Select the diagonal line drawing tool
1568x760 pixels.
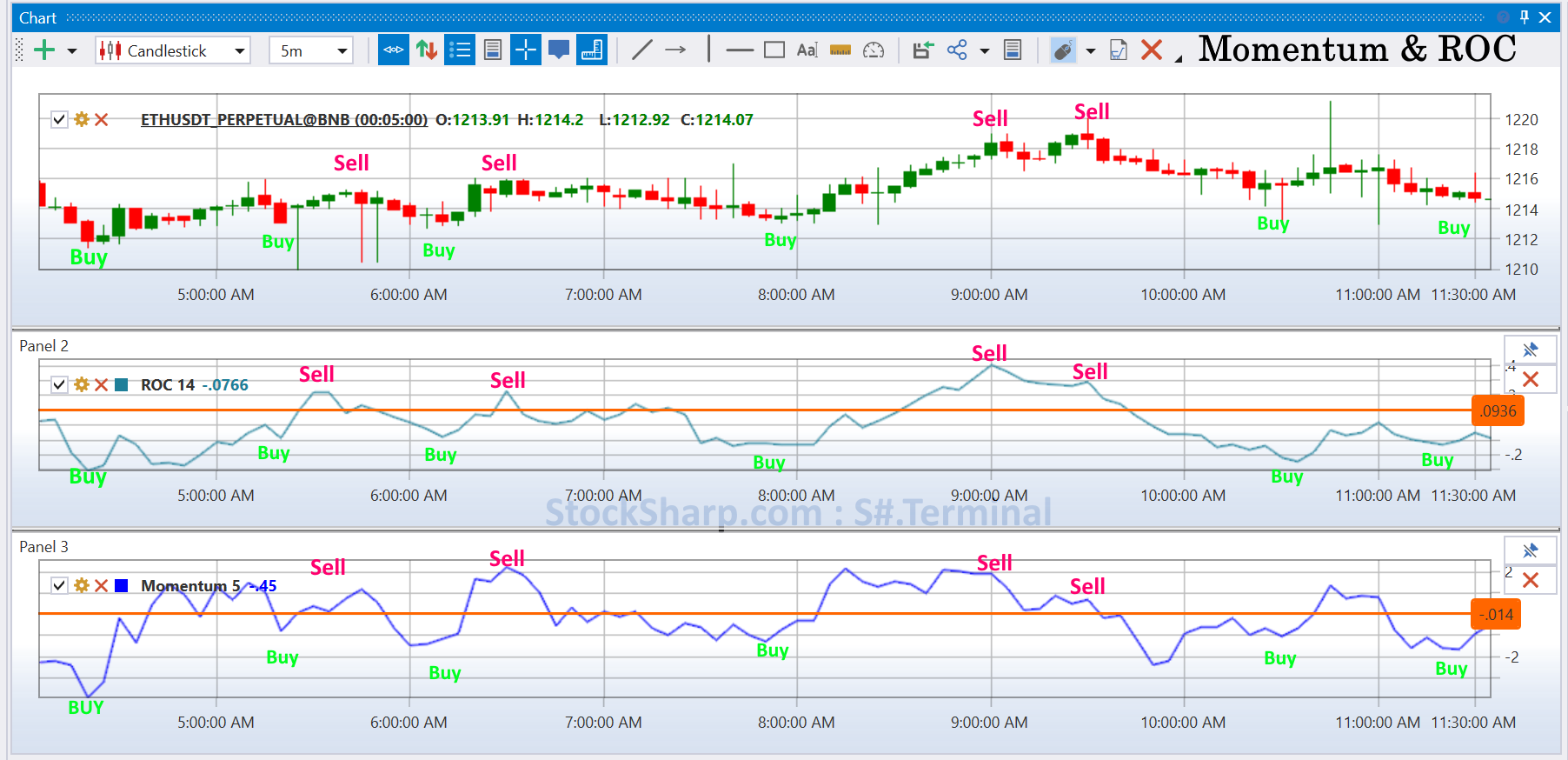[641, 50]
